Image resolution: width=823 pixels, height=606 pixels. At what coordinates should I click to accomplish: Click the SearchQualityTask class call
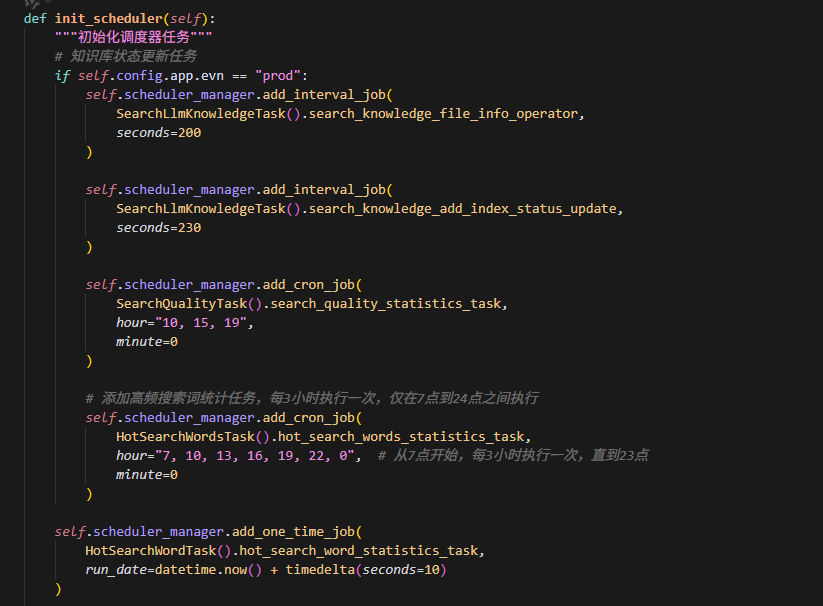tap(189, 304)
